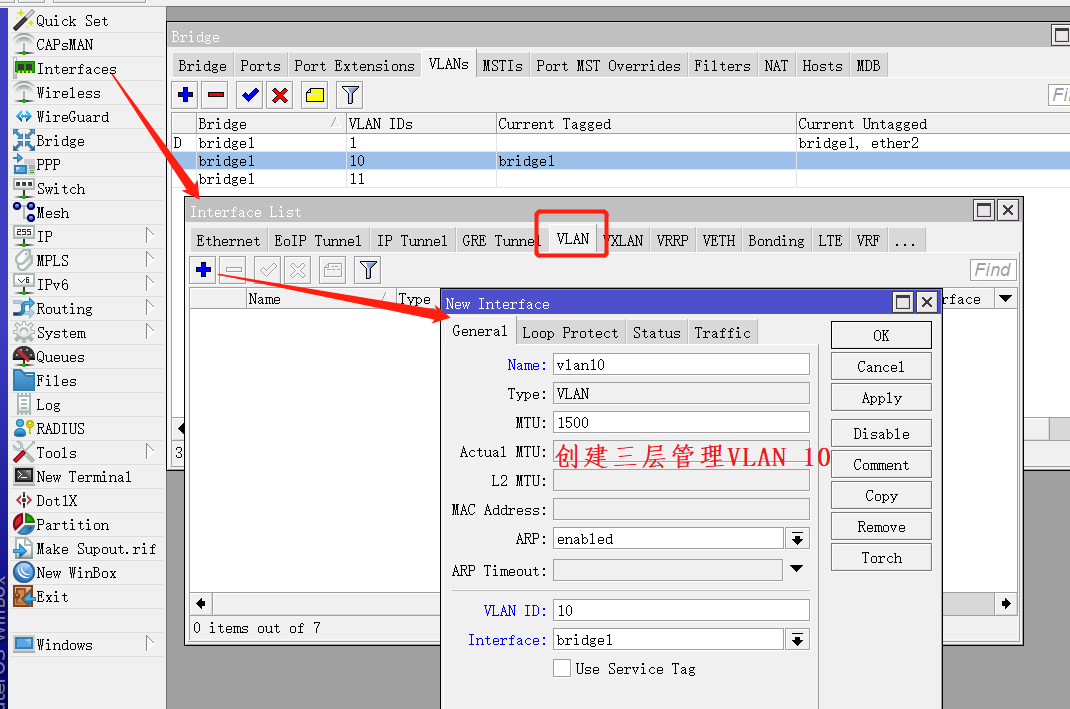Expand the IP submenu in sidebar
This screenshot has height=709, width=1070.
point(150,237)
